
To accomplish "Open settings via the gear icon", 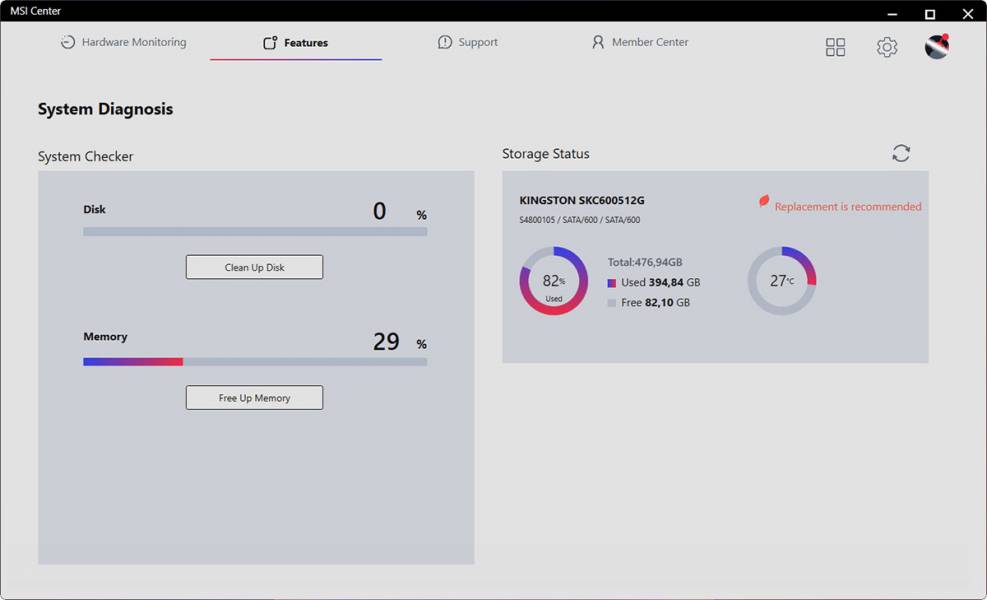I will [887, 47].
